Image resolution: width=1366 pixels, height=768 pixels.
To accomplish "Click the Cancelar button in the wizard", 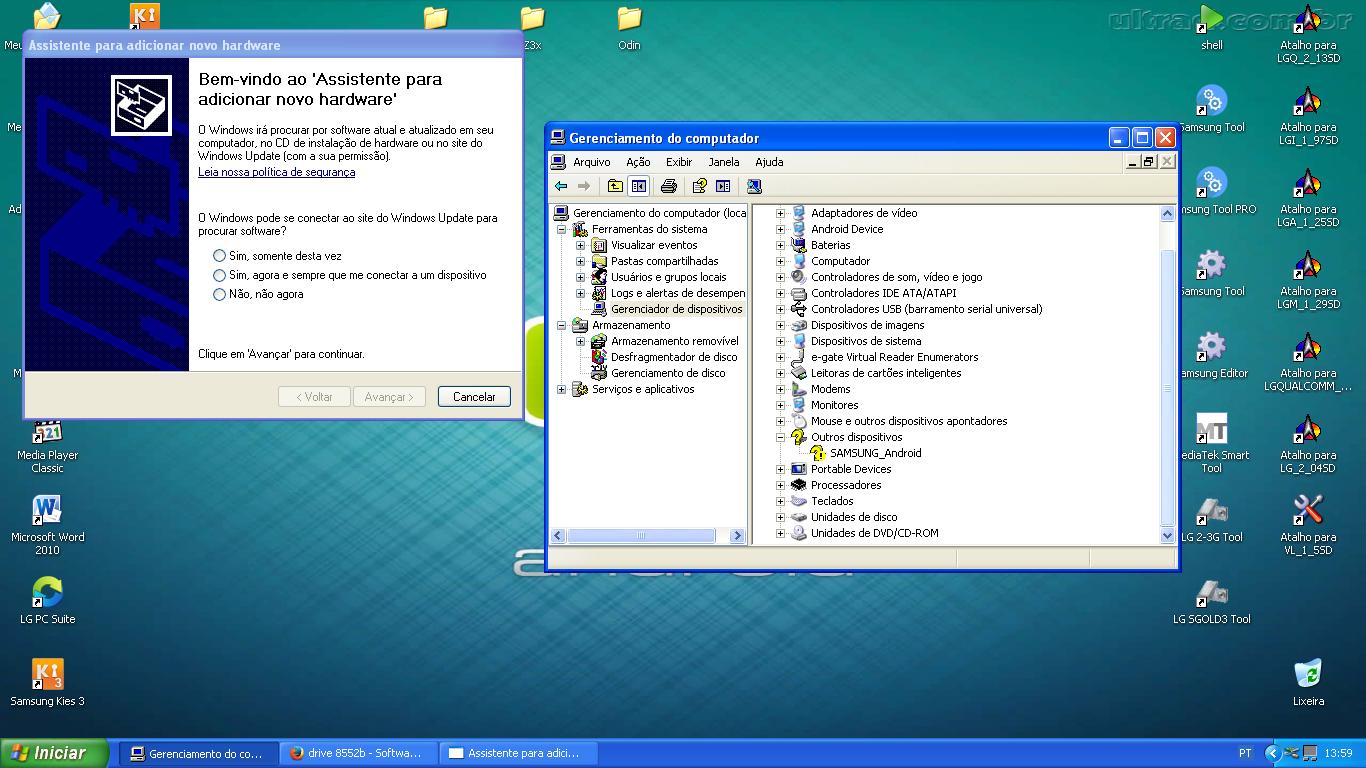I will click(x=474, y=397).
